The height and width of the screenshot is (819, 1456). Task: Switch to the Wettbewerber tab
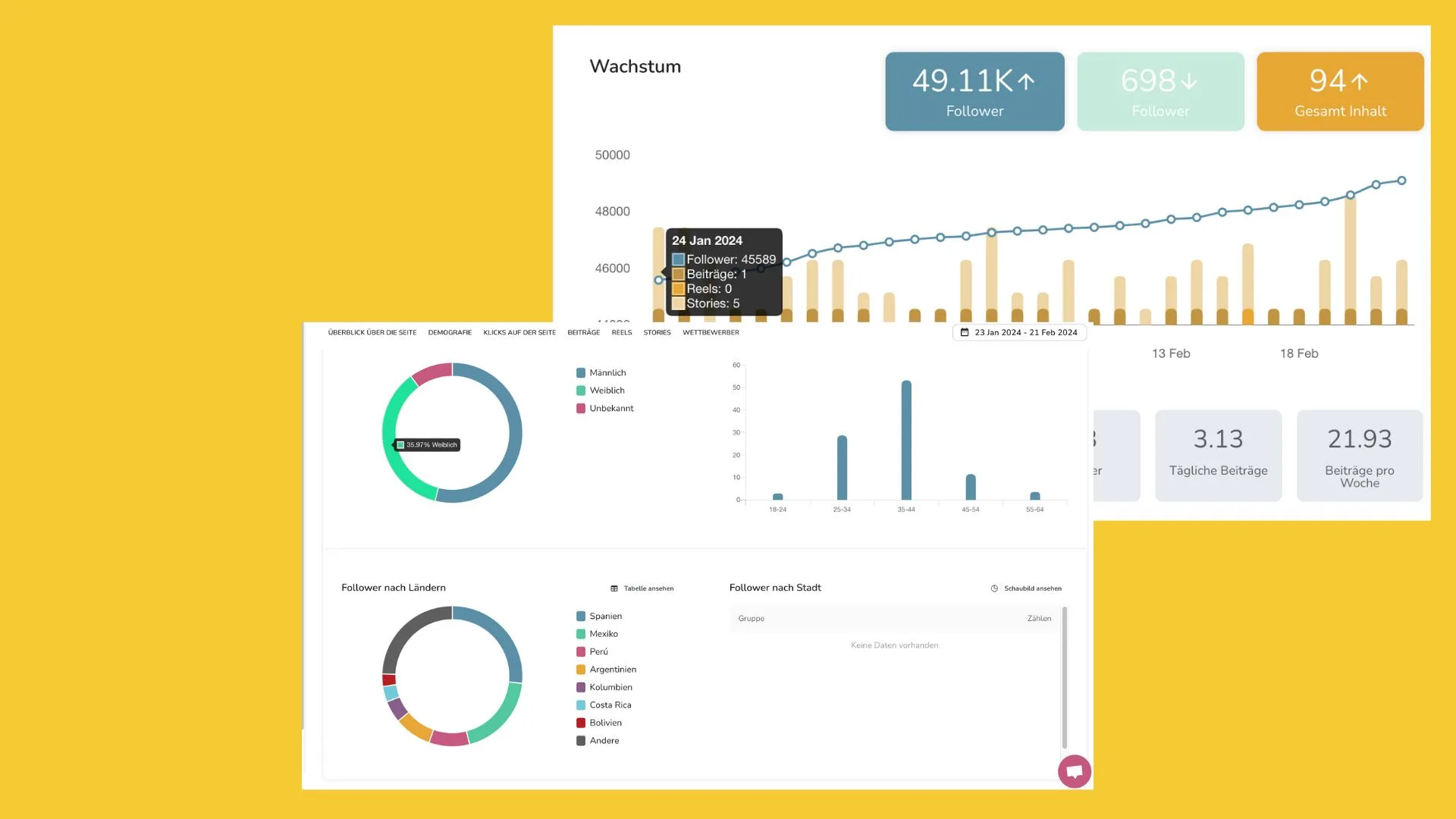point(710,332)
